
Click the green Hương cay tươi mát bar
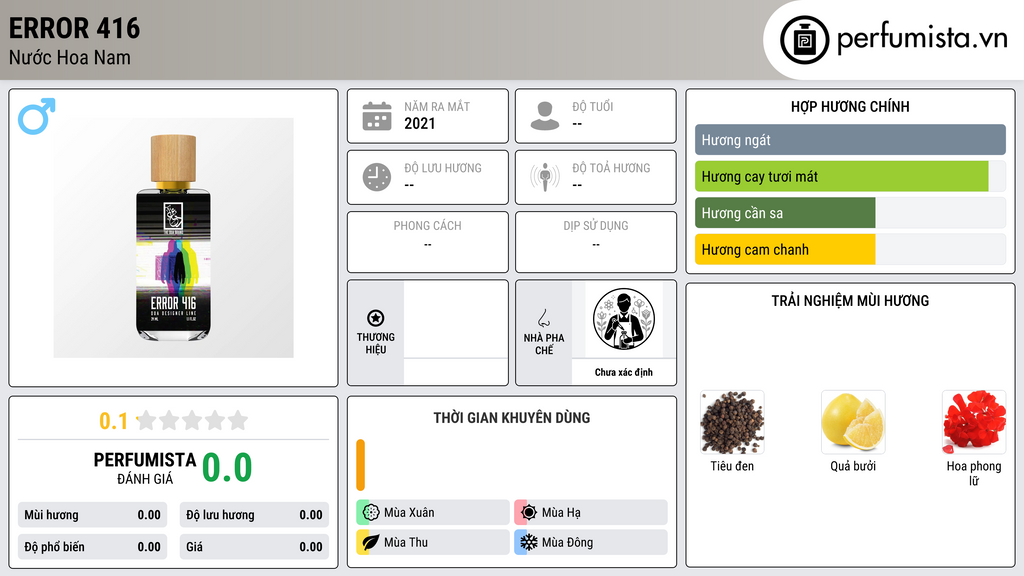pyautogui.click(x=842, y=176)
